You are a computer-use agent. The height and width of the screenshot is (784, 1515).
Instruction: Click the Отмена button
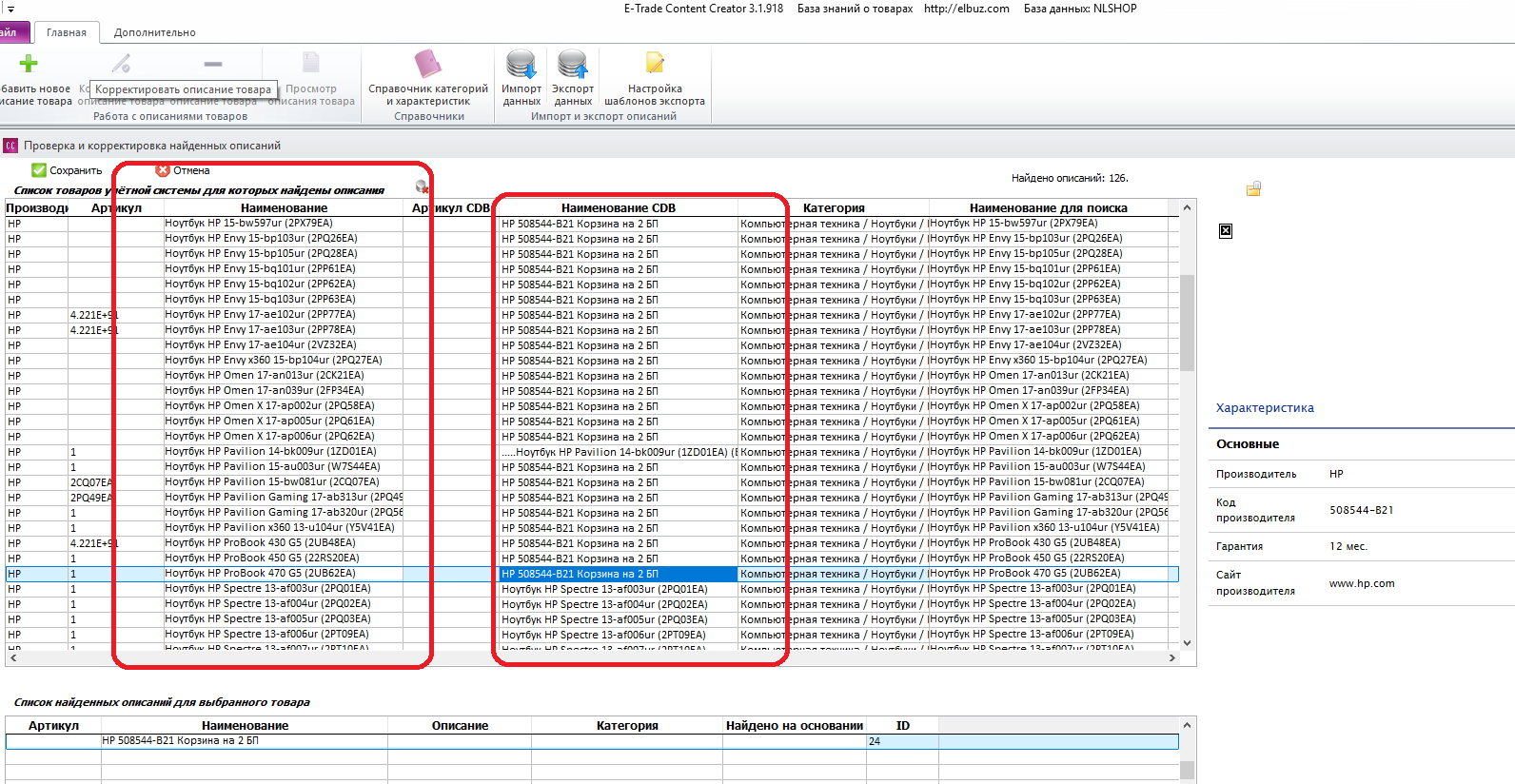tap(183, 170)
